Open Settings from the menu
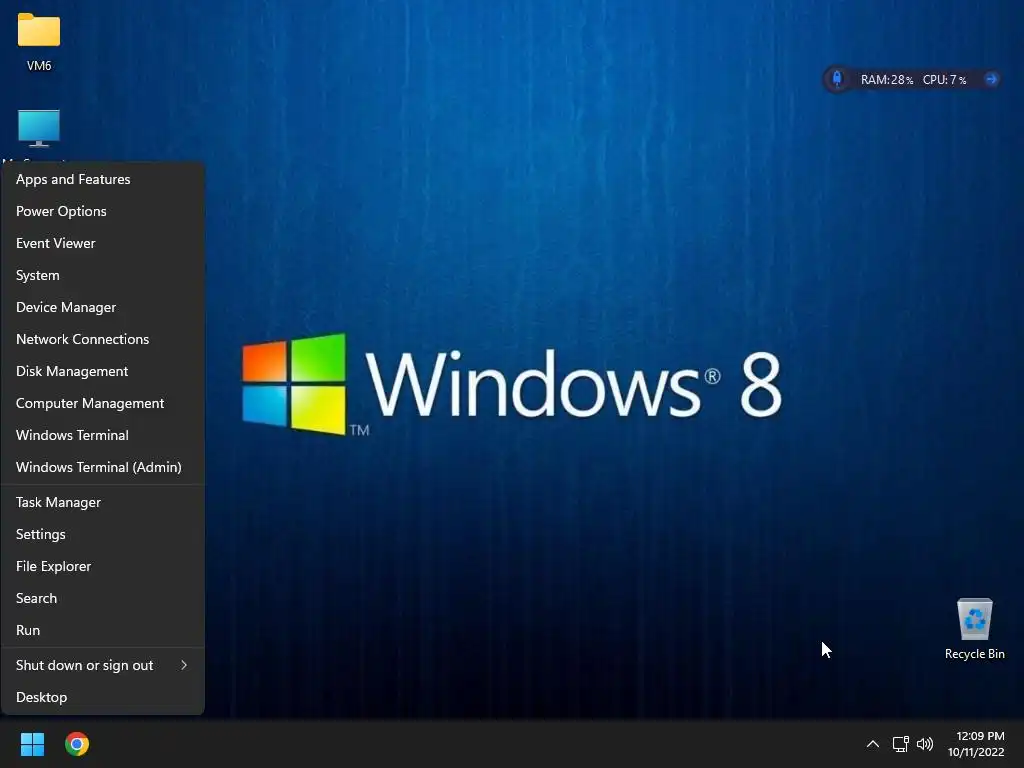The height and width of the screenshot is (768, 1024). pos(103,534)
